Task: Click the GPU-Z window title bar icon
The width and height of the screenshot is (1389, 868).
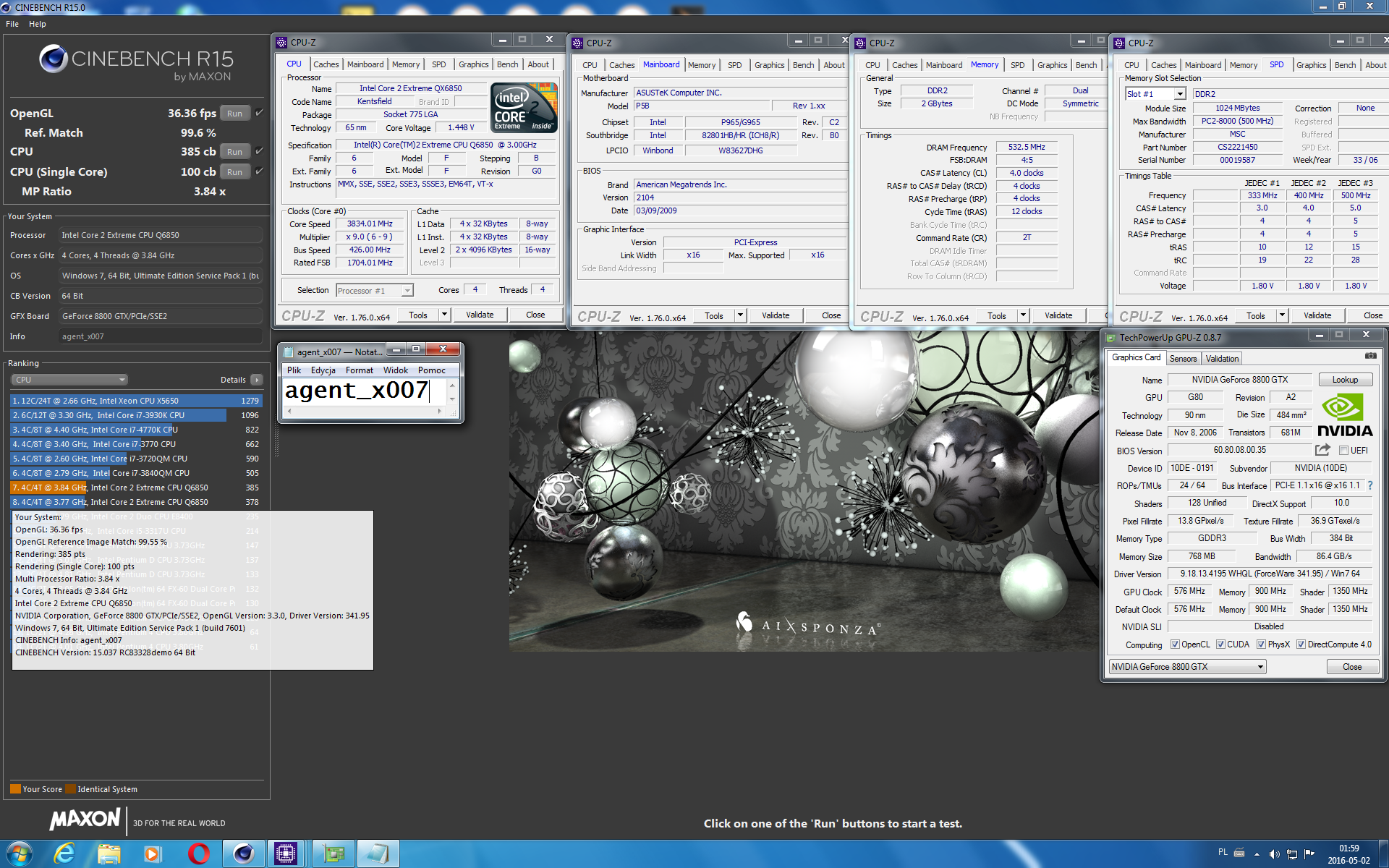Action: [x=1110, y=338]
